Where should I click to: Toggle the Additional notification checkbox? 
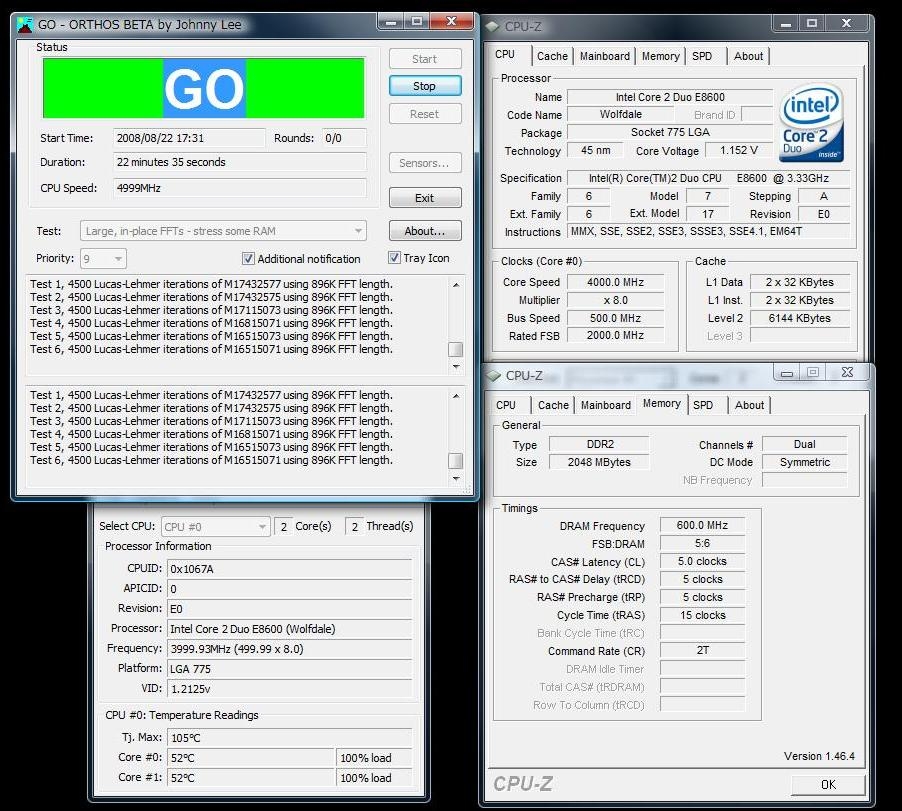(x=249, y=259)
